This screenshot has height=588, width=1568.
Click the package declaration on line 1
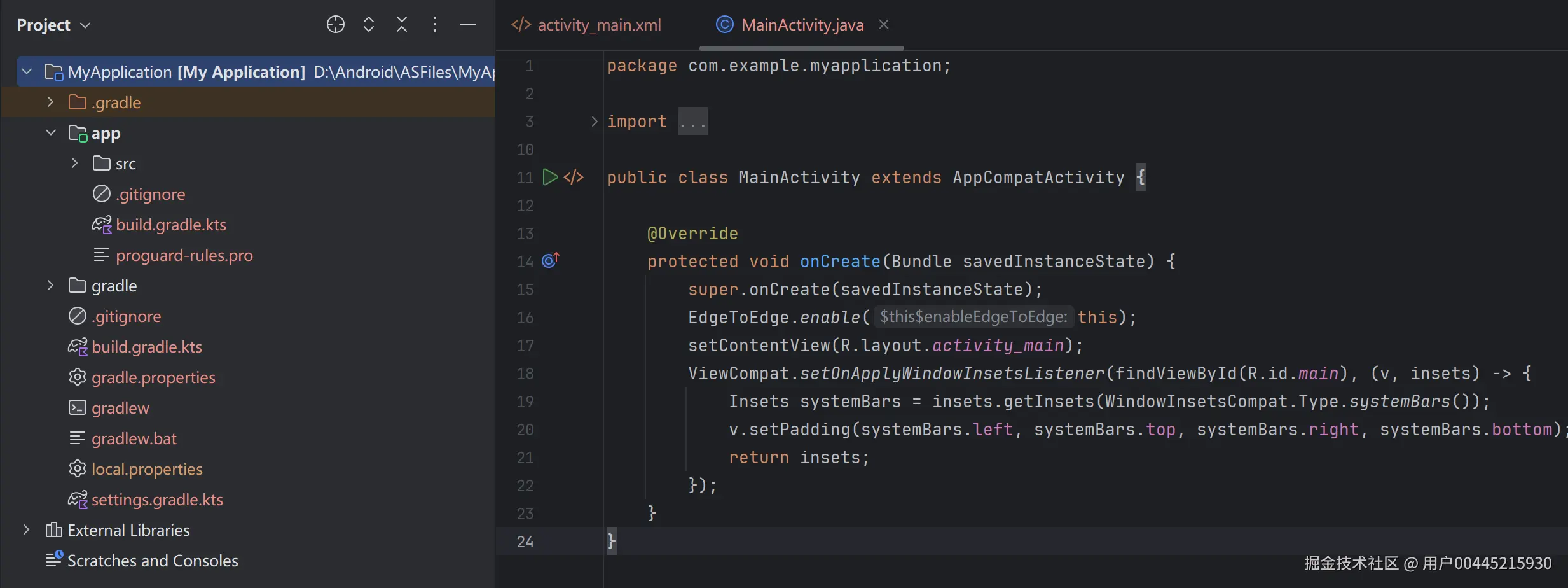pyautogui.click(x=778, y=66)
